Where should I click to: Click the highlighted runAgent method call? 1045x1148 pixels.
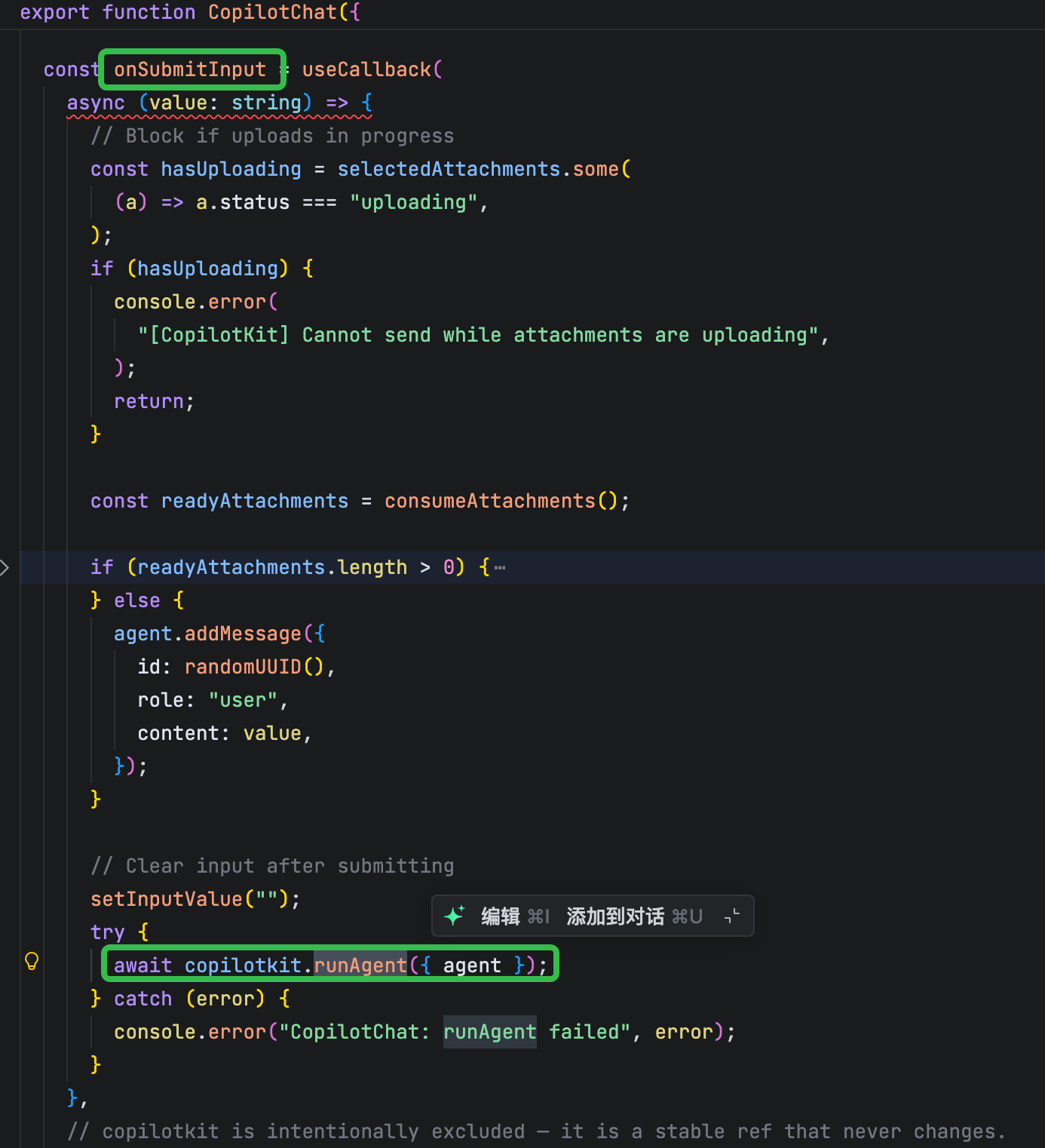click(x=360, y=965)
